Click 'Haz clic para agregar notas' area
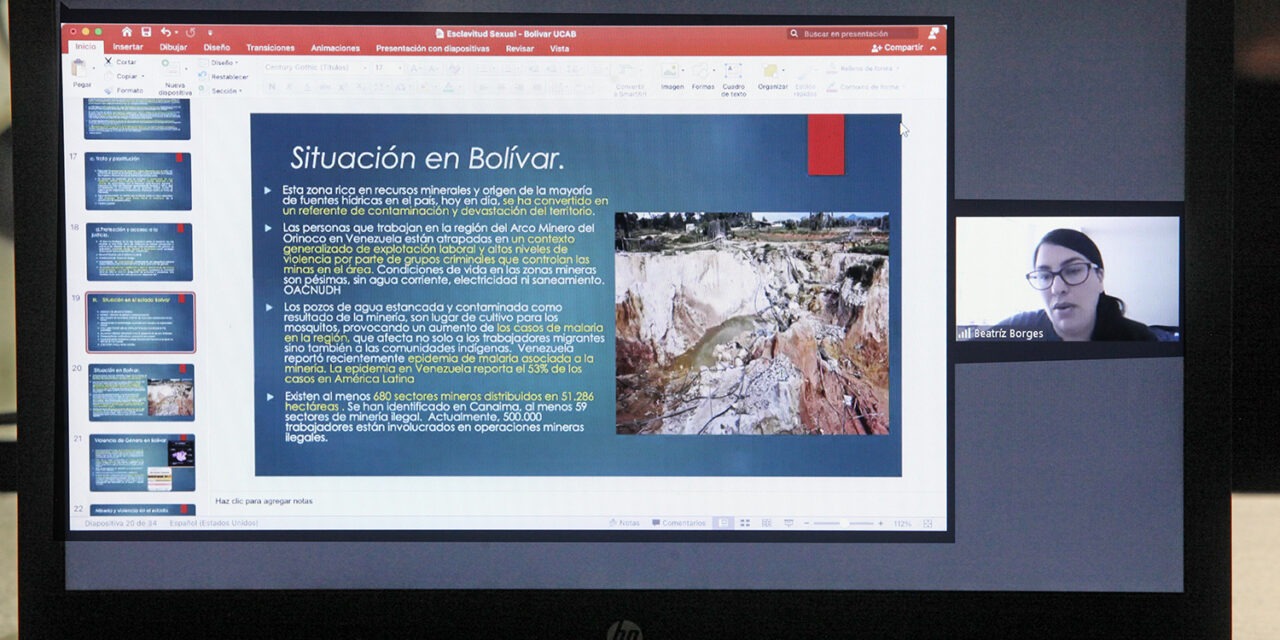 (264, 500)
